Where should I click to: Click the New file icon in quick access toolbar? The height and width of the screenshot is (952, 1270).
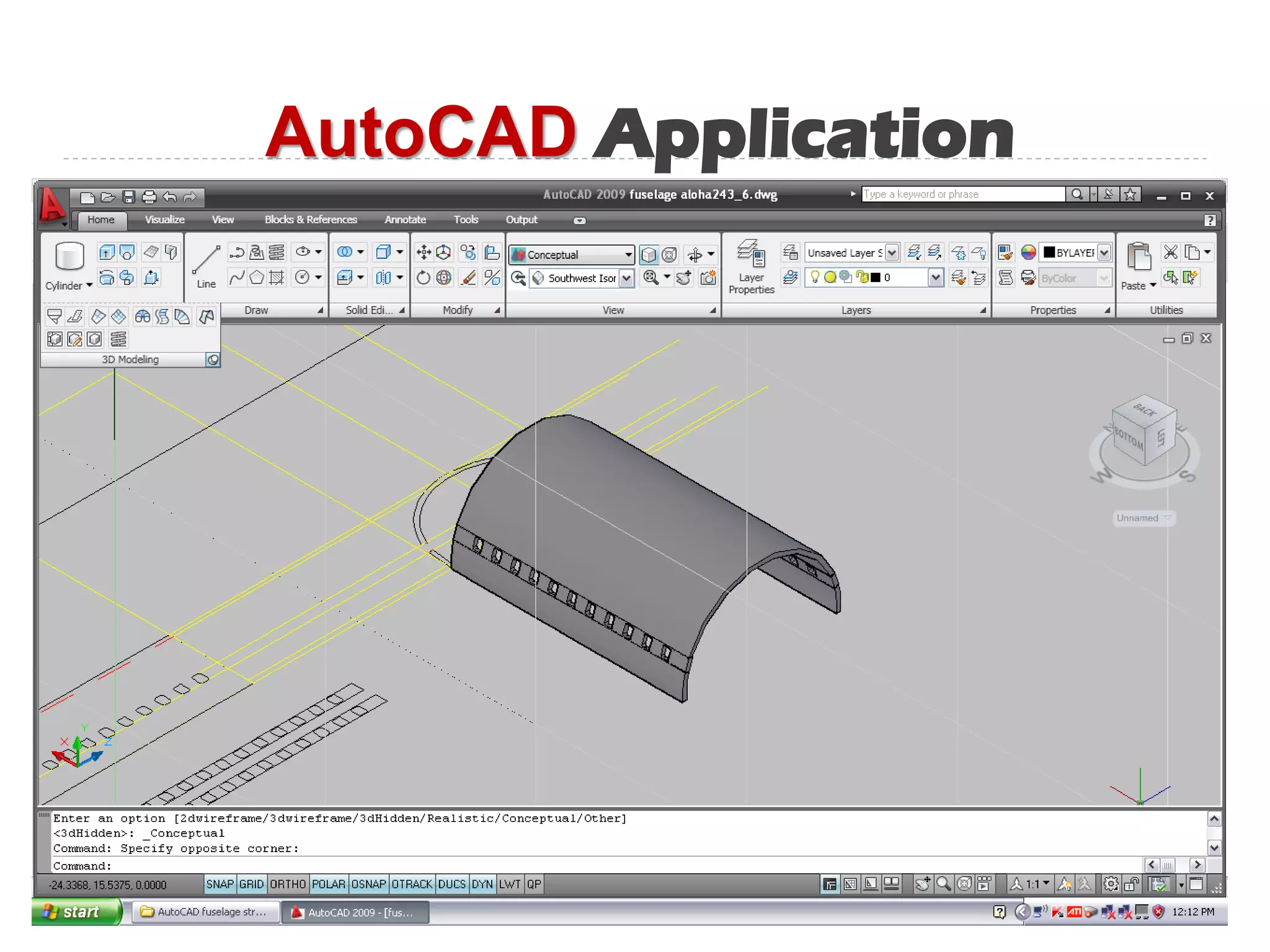pyautogui.click(x=87, y=197)
